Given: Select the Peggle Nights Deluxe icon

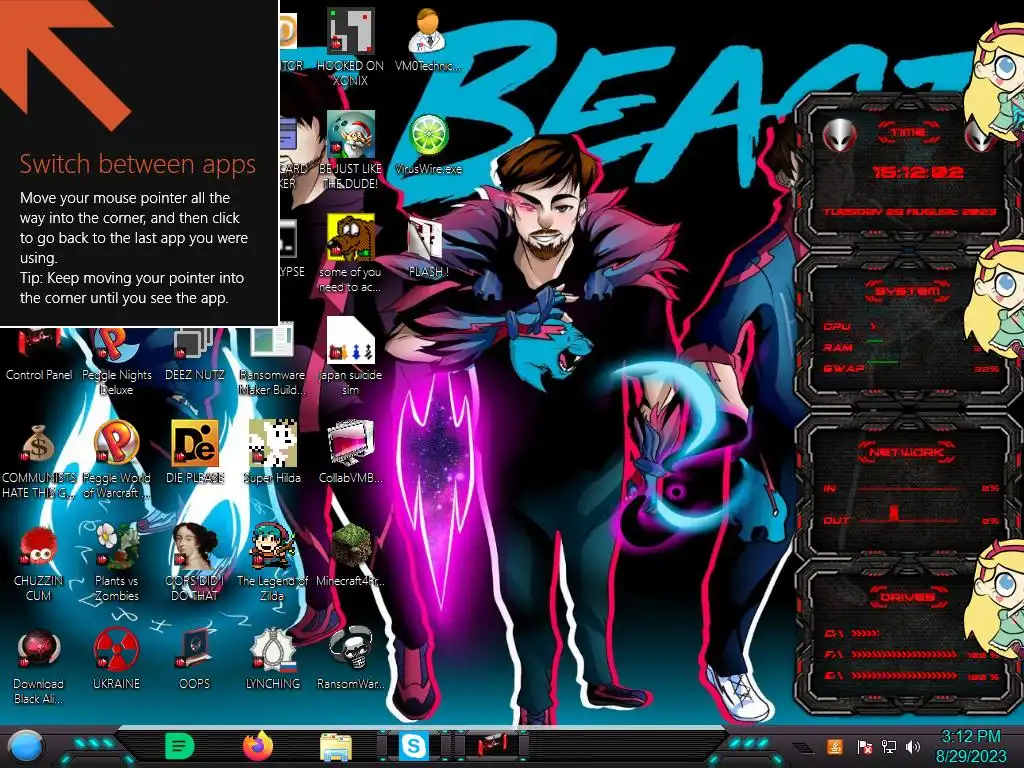Looking at the screenshot, I should [x=116, y=362].
